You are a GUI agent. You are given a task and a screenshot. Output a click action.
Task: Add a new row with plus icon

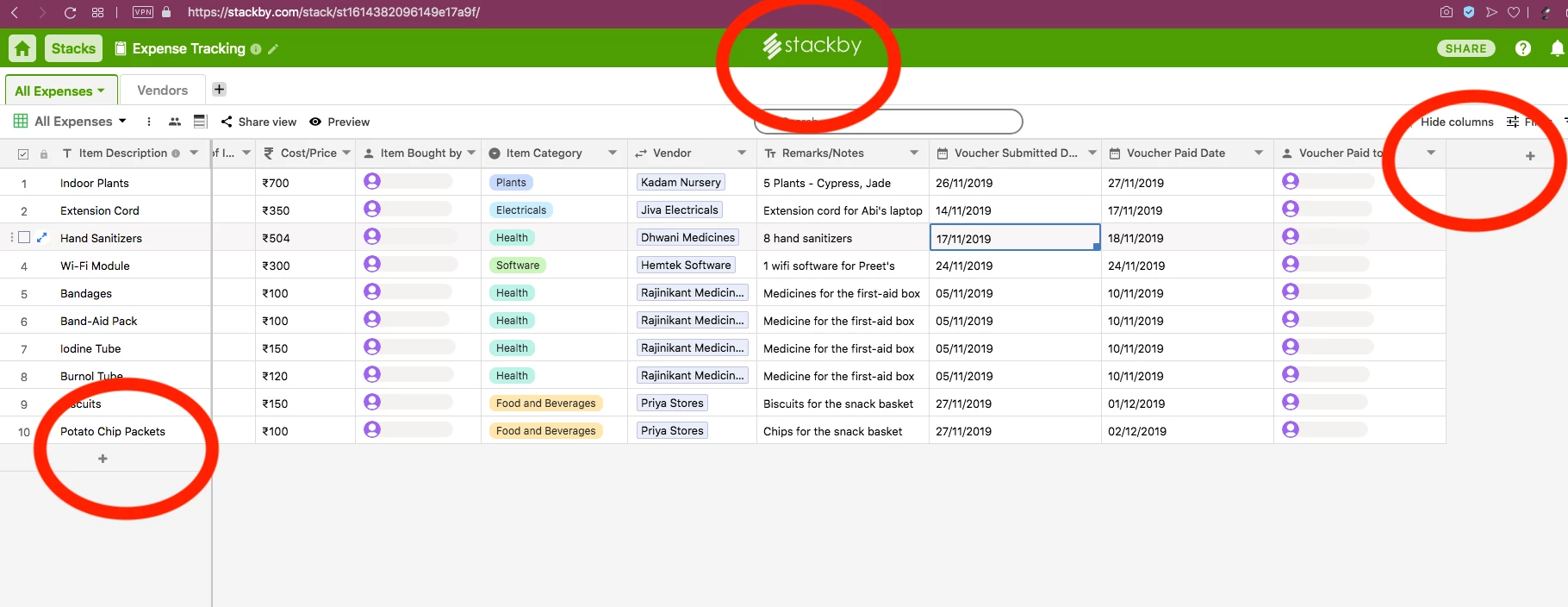(103, 459)
